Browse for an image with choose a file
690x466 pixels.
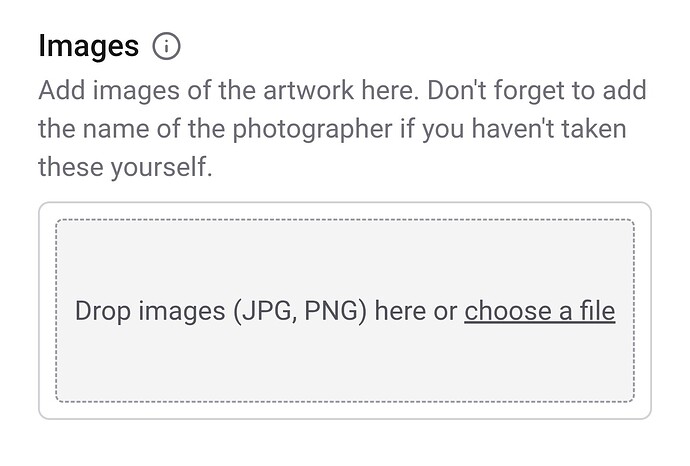[x=540, y=311]
